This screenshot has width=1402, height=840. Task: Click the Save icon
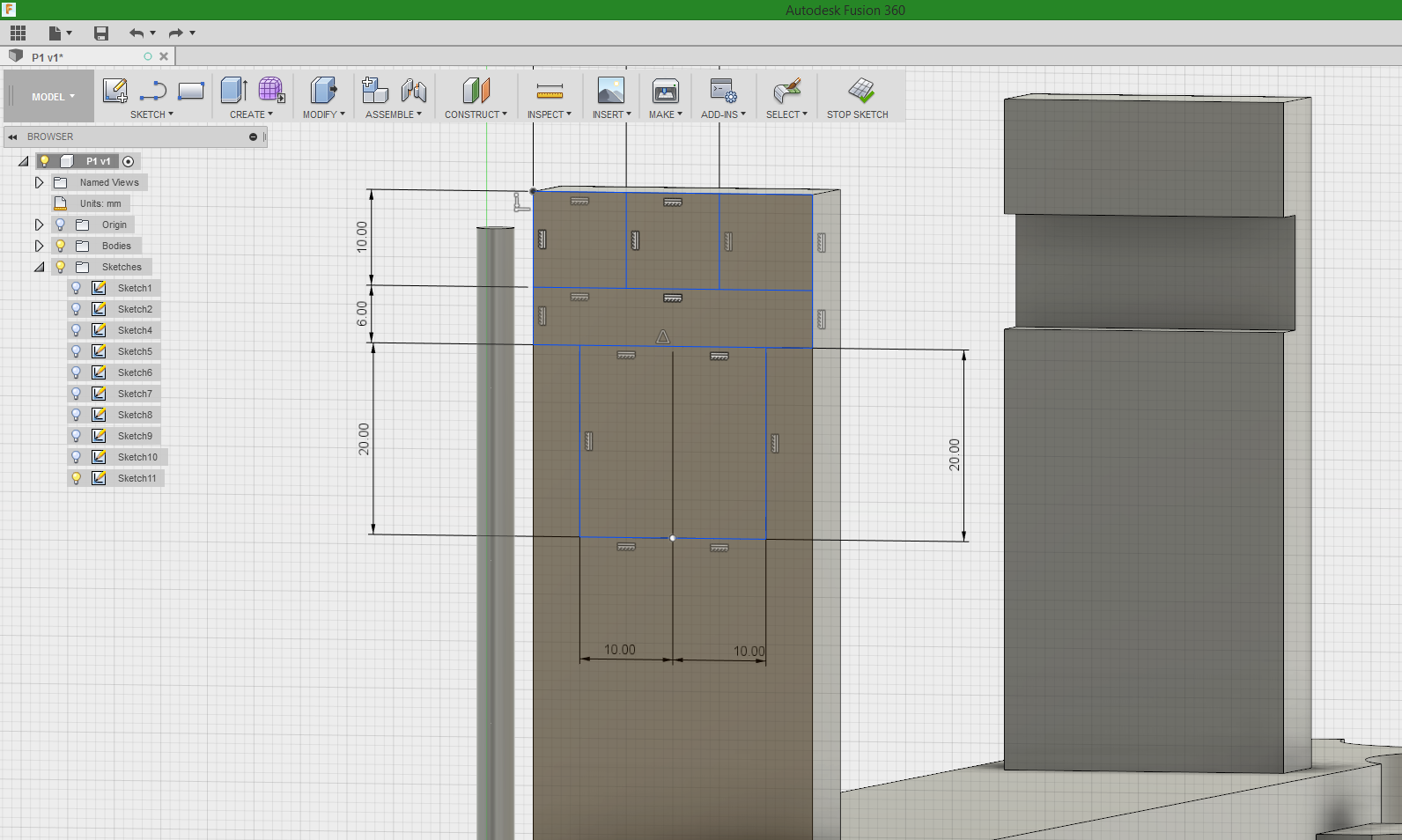click(x=101, y=33)
